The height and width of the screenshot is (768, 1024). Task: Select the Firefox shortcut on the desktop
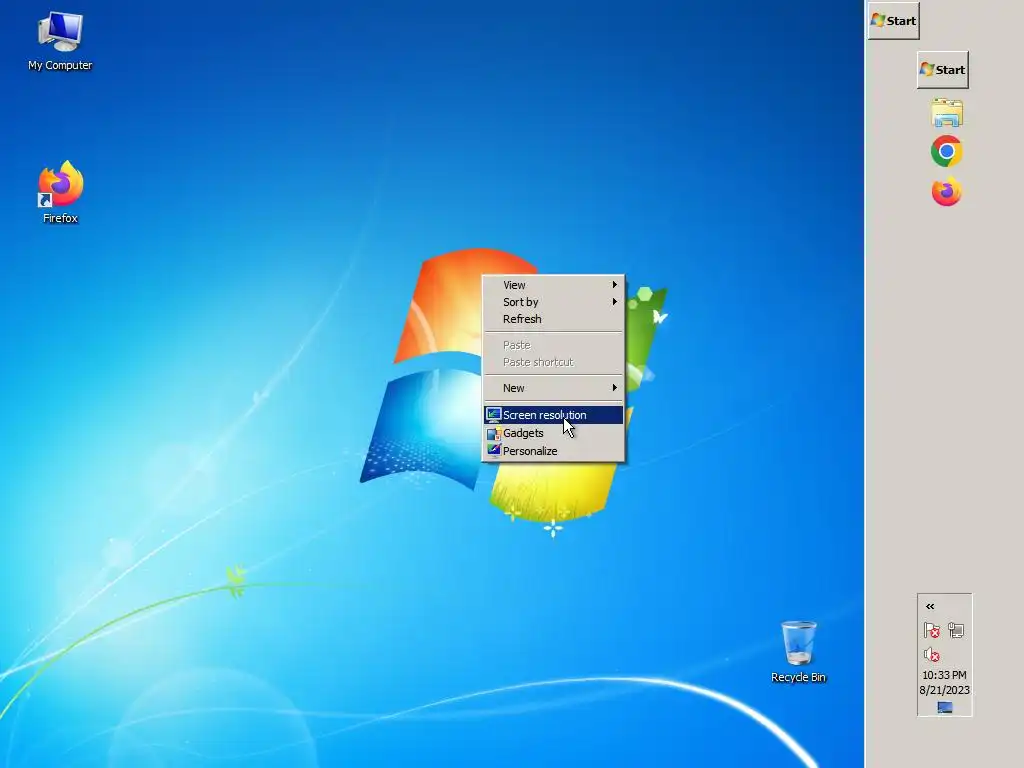[x=60, y=193]
